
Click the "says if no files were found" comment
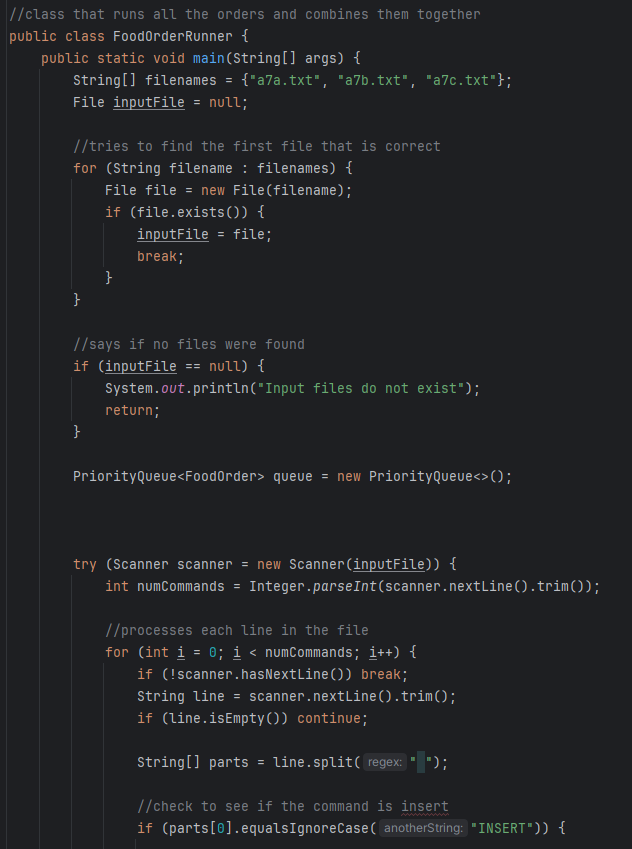(x=189, y=344)
